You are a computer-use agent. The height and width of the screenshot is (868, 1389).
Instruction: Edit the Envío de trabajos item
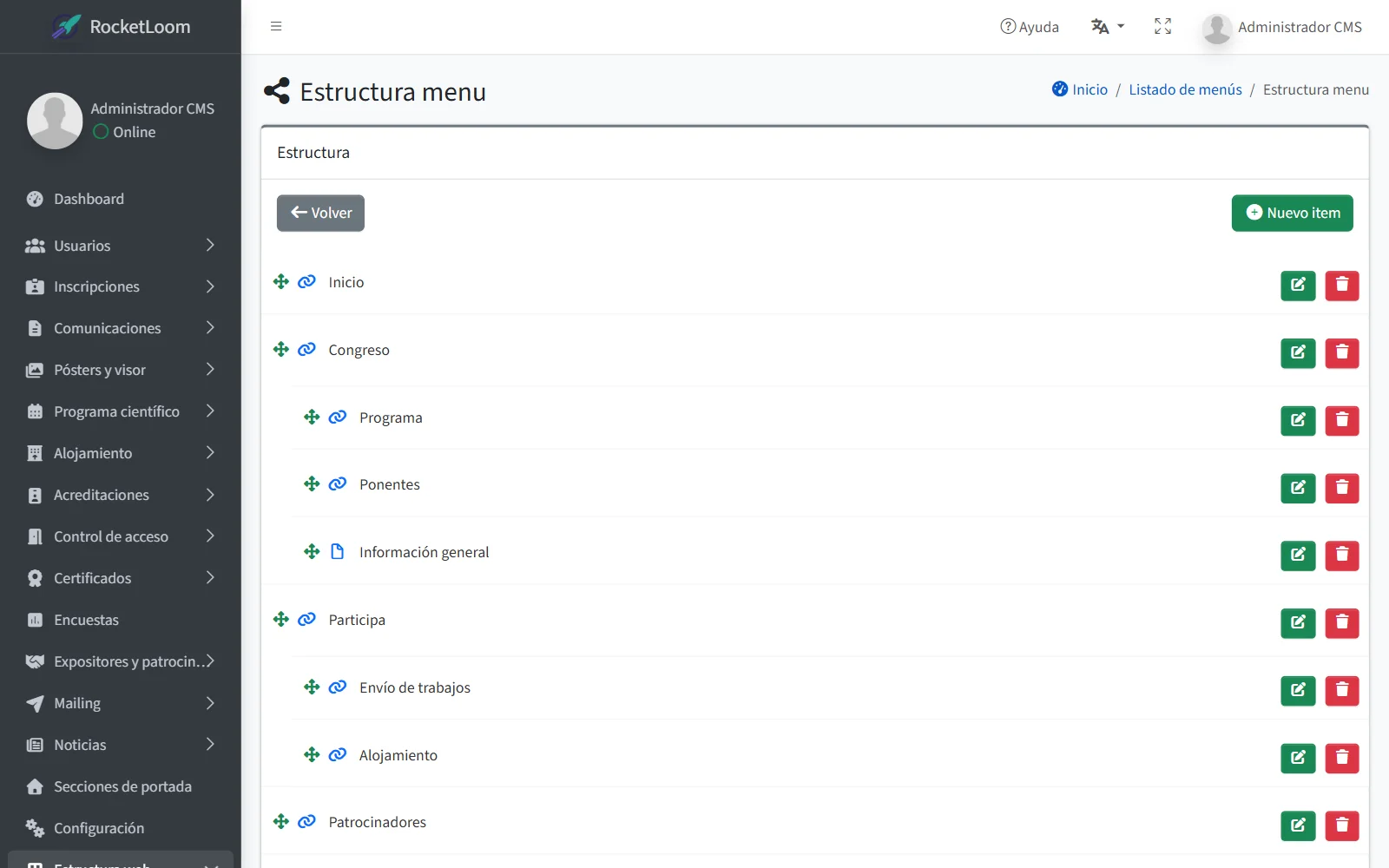tap(1298, 691)
